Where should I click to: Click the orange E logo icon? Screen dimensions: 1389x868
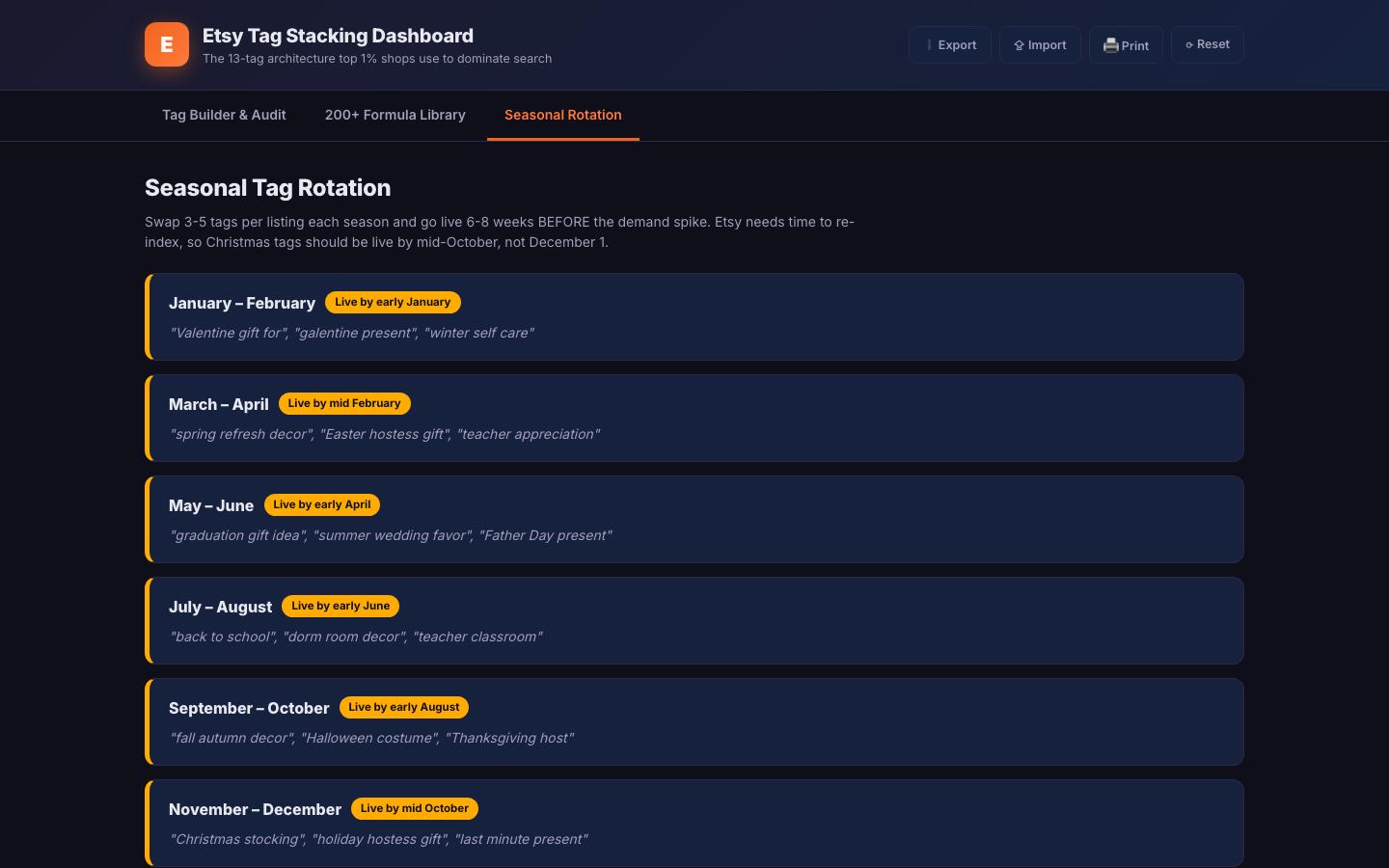coord(167,44)
